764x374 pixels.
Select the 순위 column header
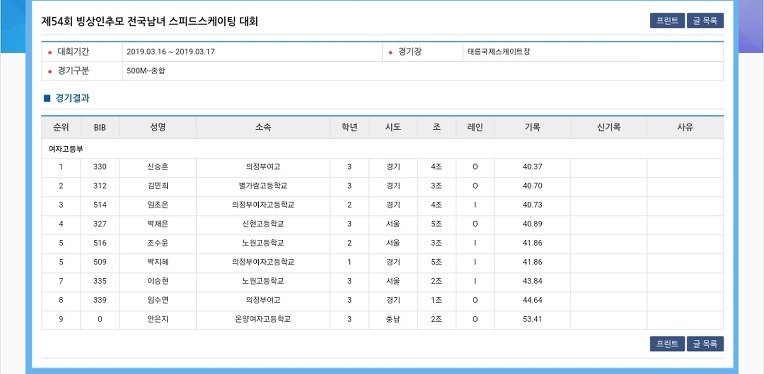61,128
